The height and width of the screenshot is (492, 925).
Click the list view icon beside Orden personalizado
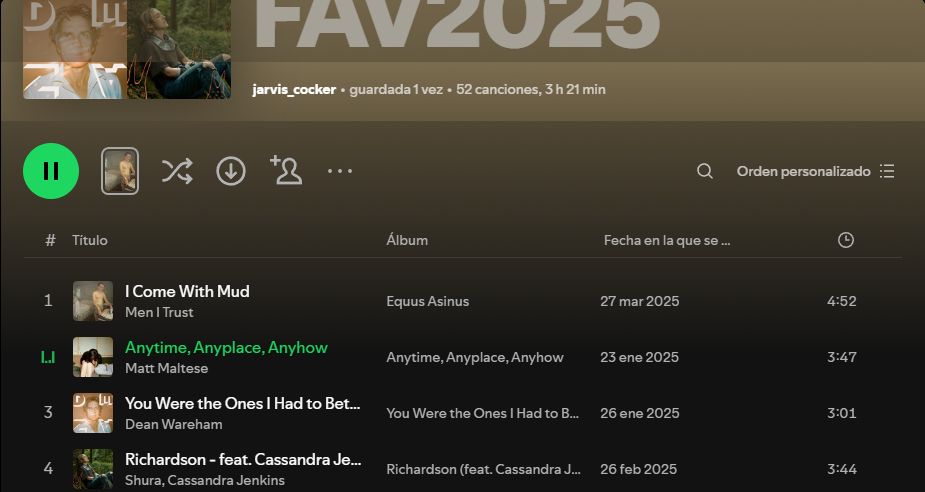pos(887,171)
